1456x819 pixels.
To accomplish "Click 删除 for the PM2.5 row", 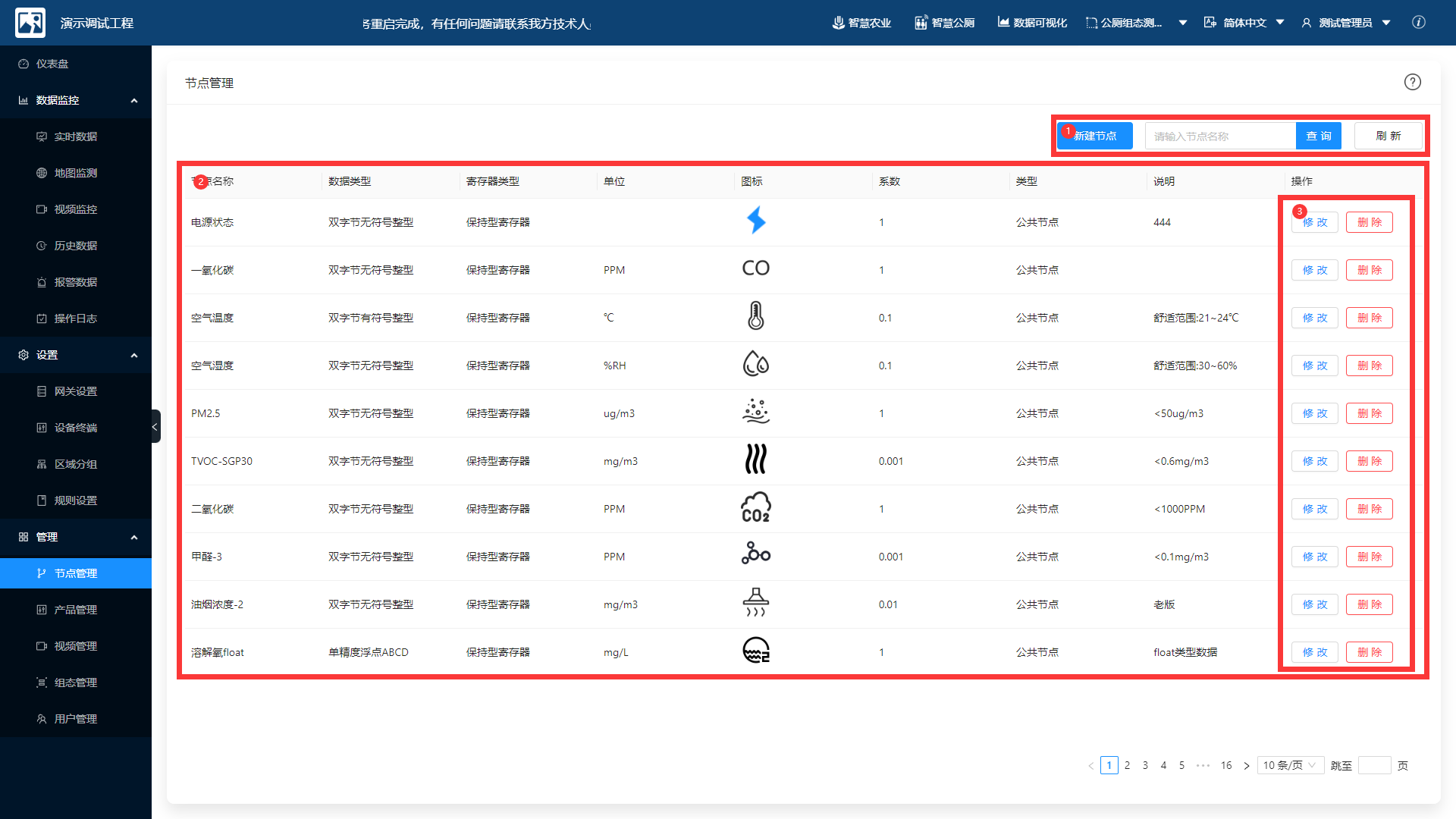I will [1369, 413].
